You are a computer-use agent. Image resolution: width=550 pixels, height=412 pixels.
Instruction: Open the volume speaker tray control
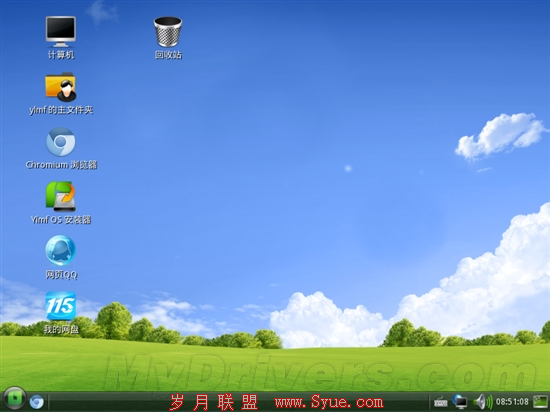coord(483,402)
